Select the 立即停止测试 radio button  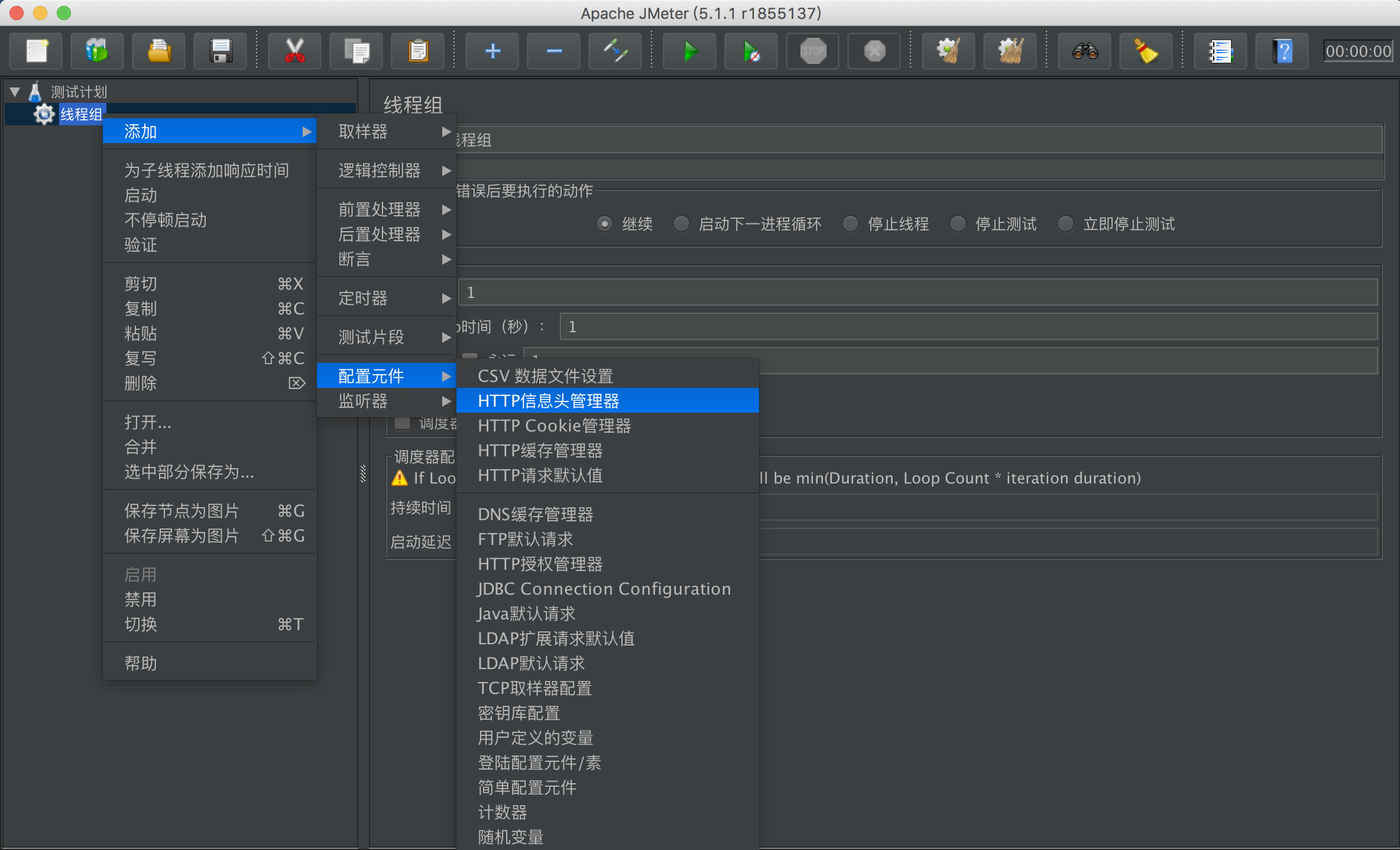(x=1065, y=224)
